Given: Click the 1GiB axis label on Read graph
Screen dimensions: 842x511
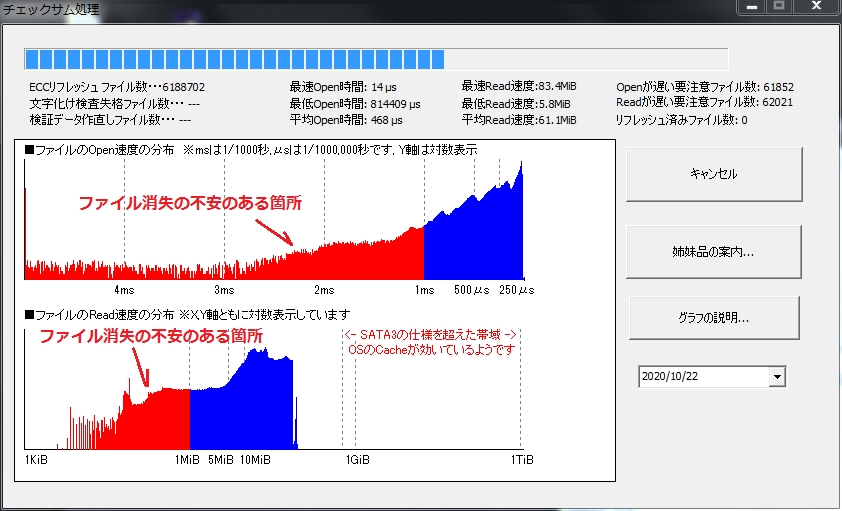Looking at the screenshot, I should [357, 460].
